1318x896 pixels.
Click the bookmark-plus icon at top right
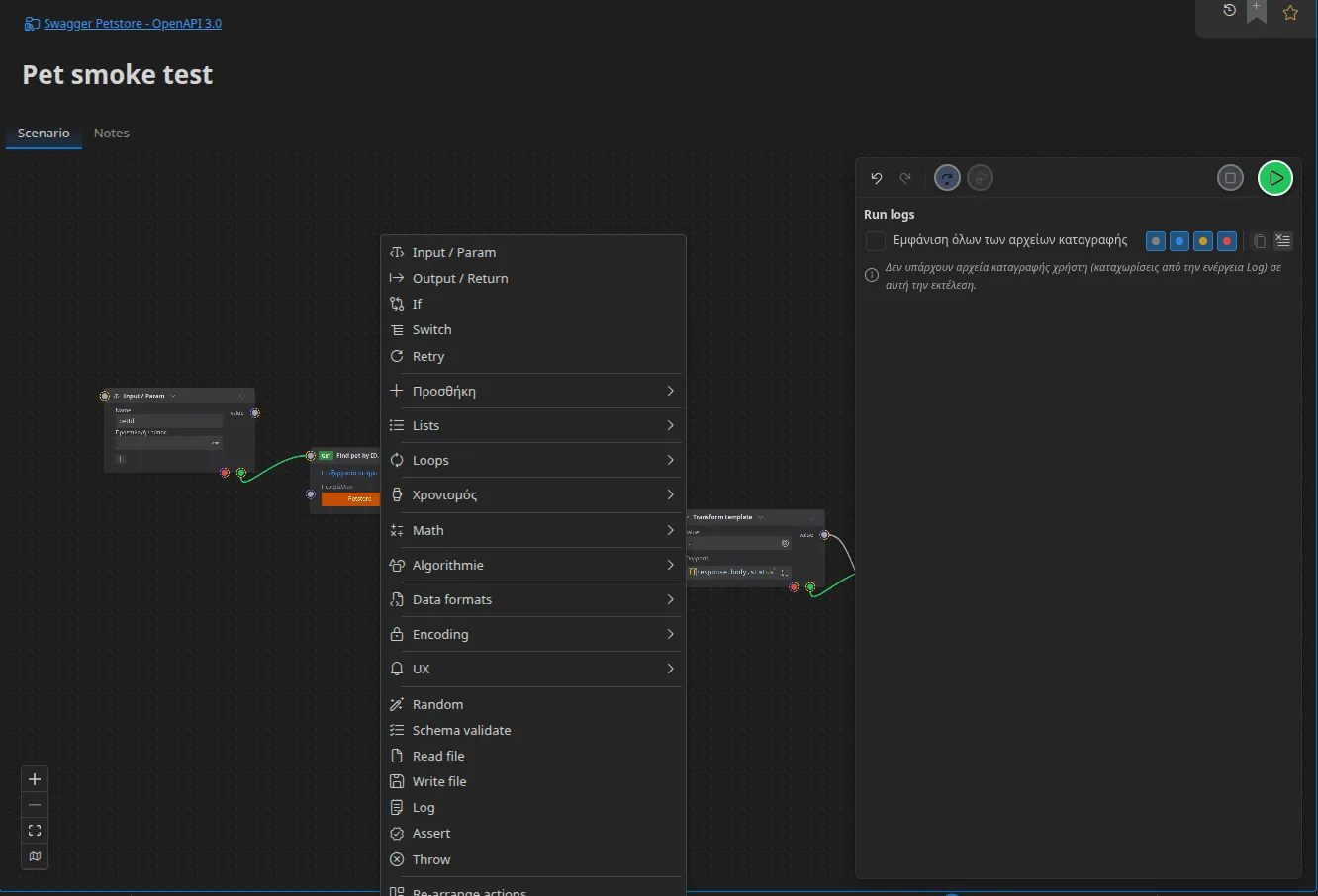[x=1257, y=11]
